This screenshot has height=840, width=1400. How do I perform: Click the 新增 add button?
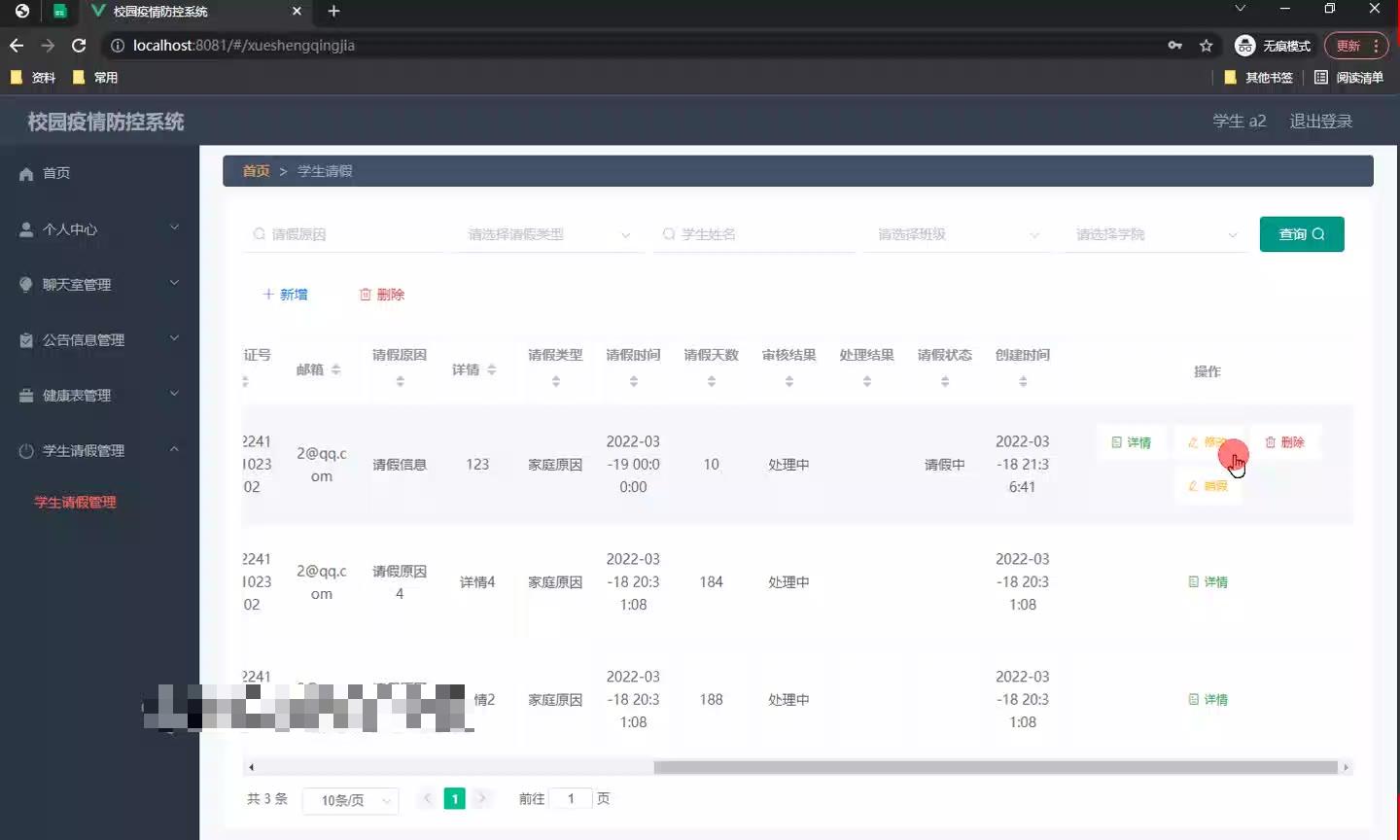(285, 295)
